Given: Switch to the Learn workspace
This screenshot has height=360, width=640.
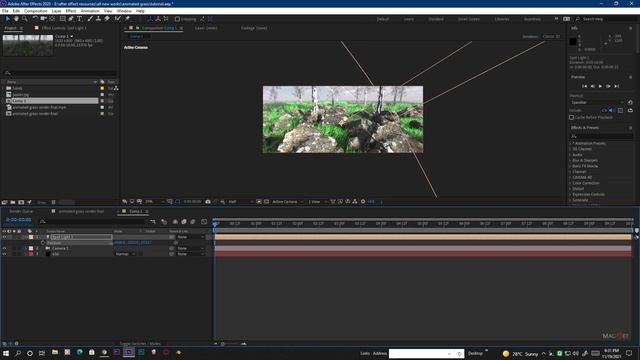Looking at the screenshot, I should [x=409, y=19].
